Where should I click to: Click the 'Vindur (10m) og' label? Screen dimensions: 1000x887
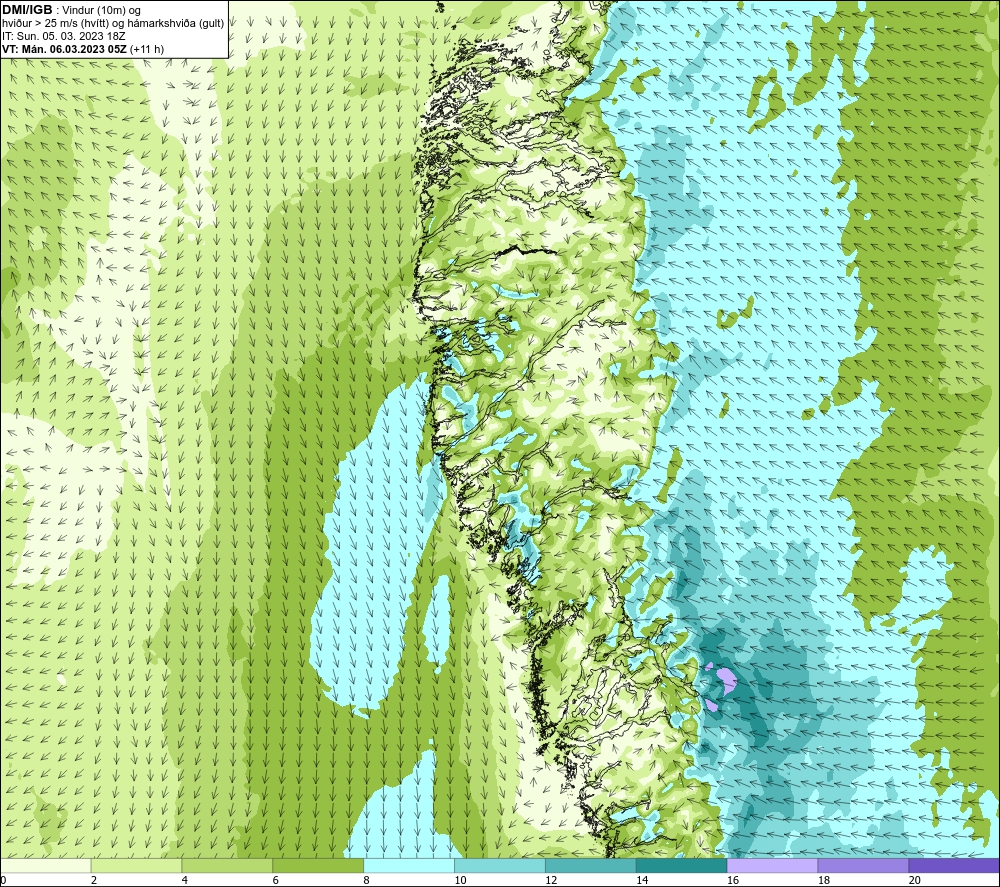pyautogui.click(x=101, y=11)
